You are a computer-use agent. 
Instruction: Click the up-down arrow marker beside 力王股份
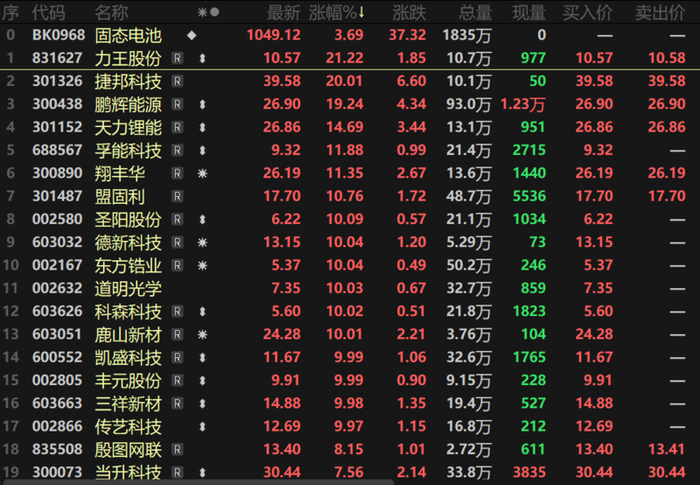coord(202,59)
